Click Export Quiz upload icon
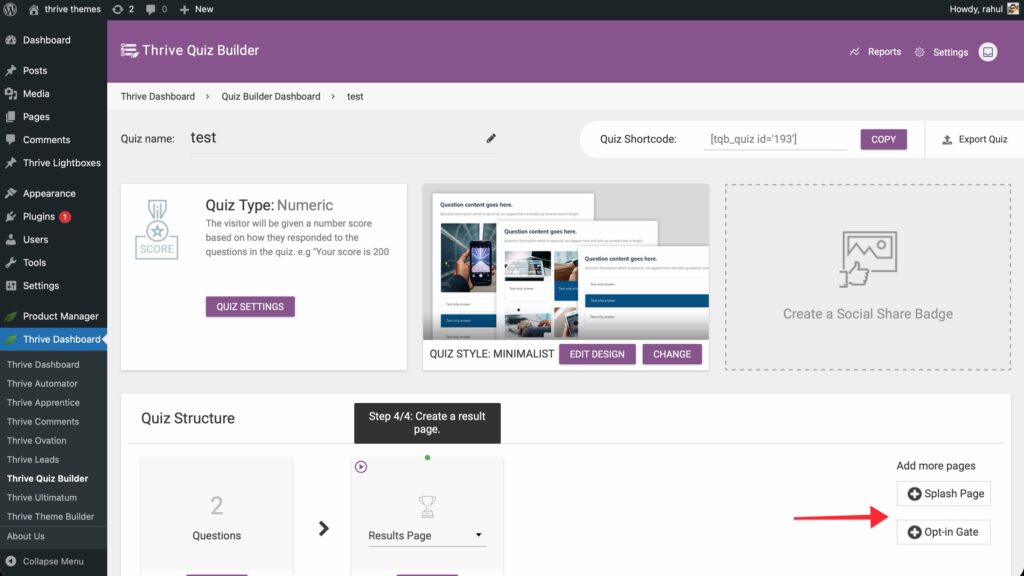The height and width of the screenshot is (576, 1024). pos(947,140)
